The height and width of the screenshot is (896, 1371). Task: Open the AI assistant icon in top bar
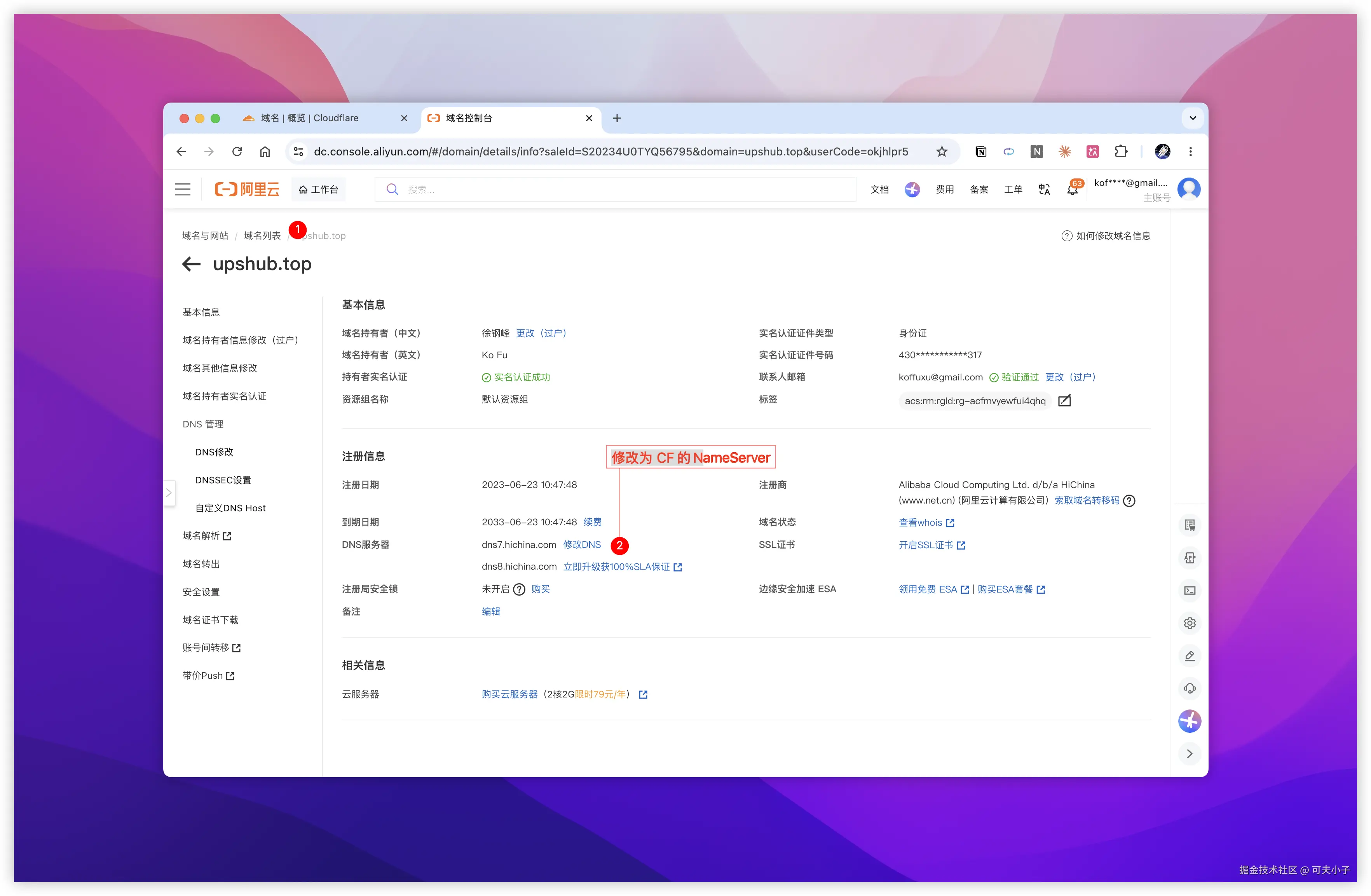point(912,189)
